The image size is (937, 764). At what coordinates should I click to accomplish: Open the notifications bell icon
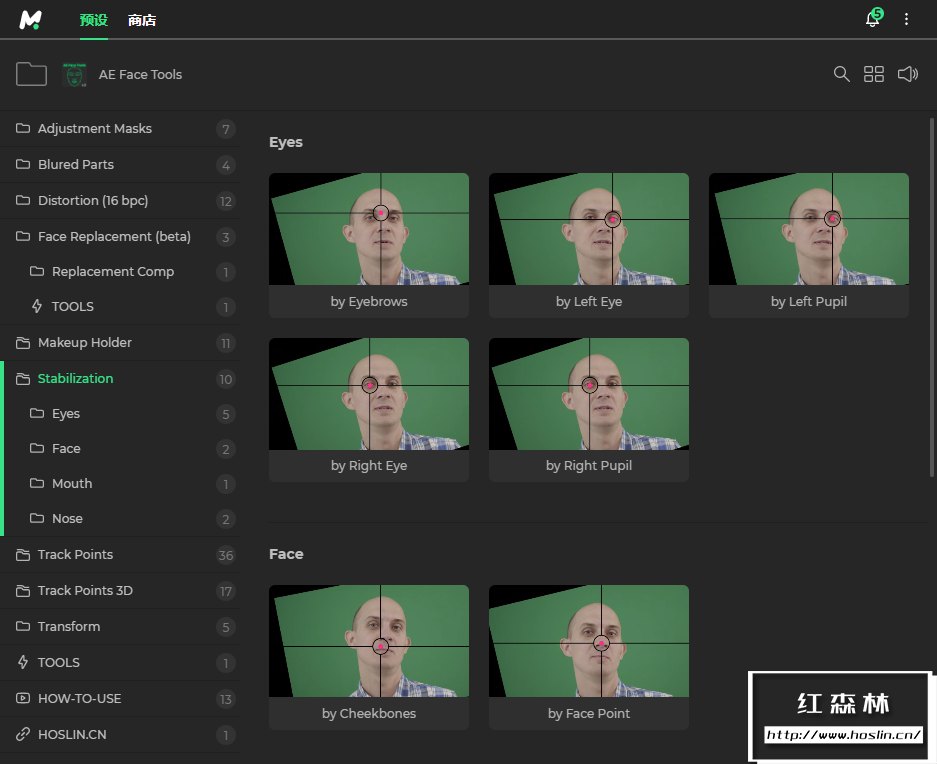[x=873, y=19]
